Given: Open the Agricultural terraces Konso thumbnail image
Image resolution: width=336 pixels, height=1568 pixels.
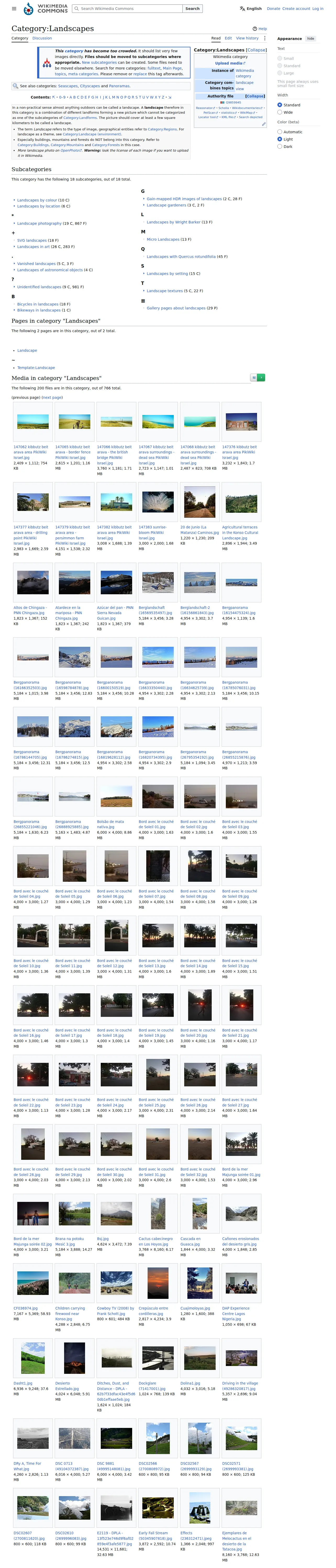Looking at the screenshot, I should coord(242,502).
